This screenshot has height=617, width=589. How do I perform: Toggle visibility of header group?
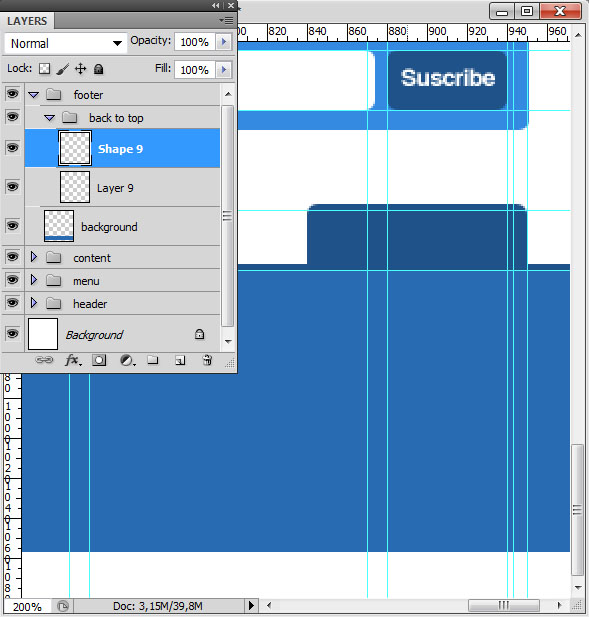13,303
